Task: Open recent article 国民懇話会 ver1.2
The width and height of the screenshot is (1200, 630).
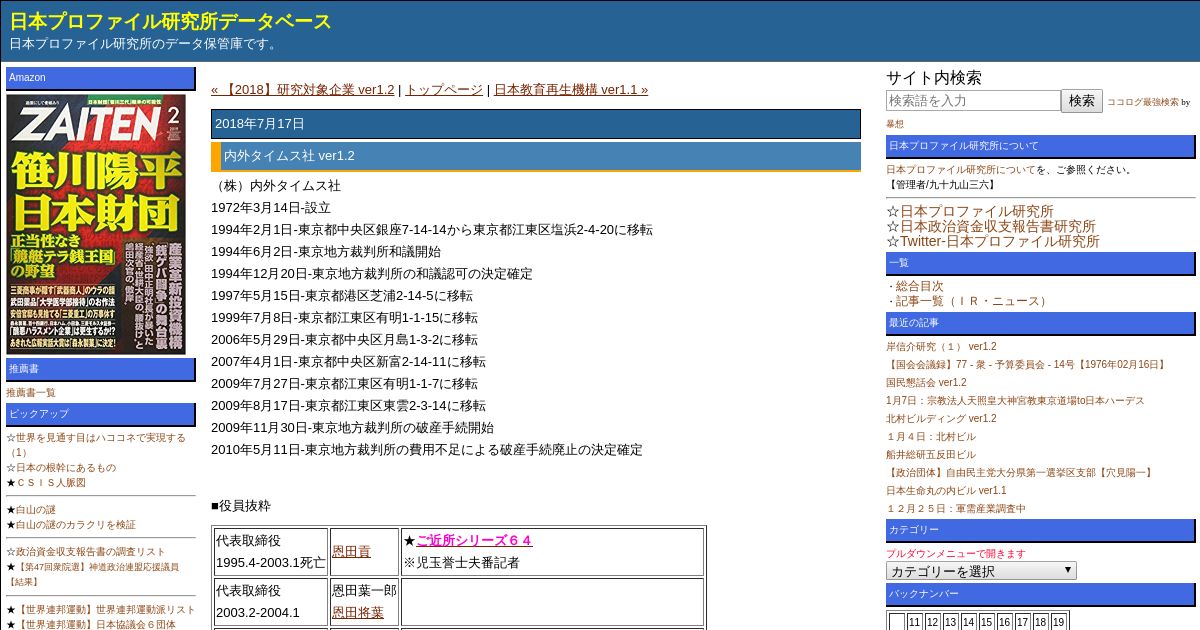Action: pos(926,383)
